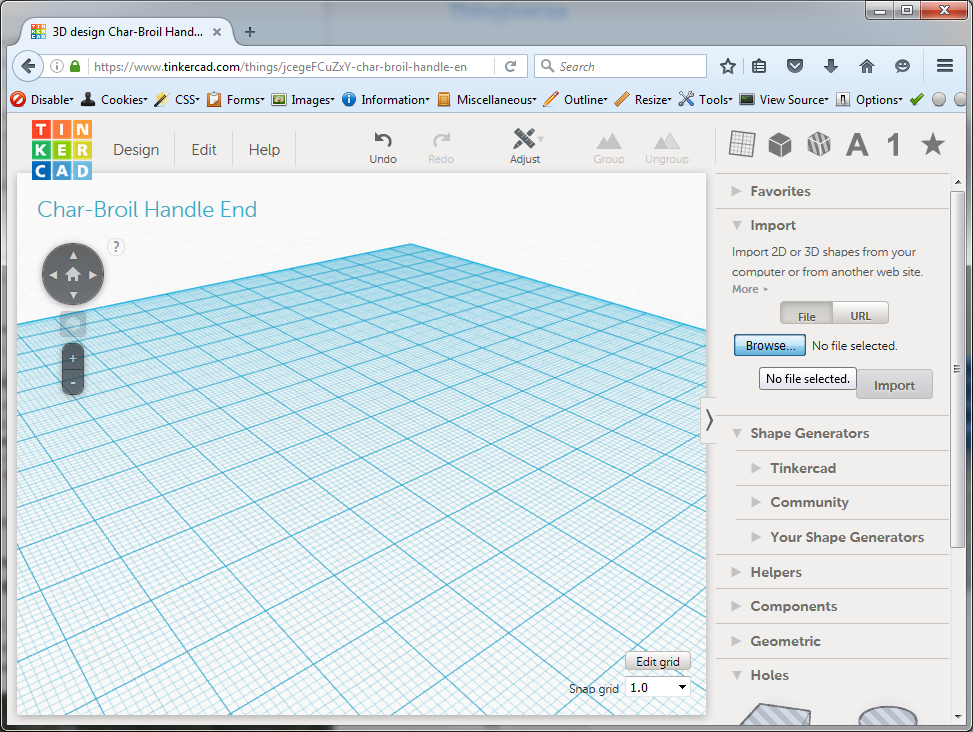This screenshot has height=732, width=973.
Task: Open the Disable web developer menu
Action: (43, 99)
